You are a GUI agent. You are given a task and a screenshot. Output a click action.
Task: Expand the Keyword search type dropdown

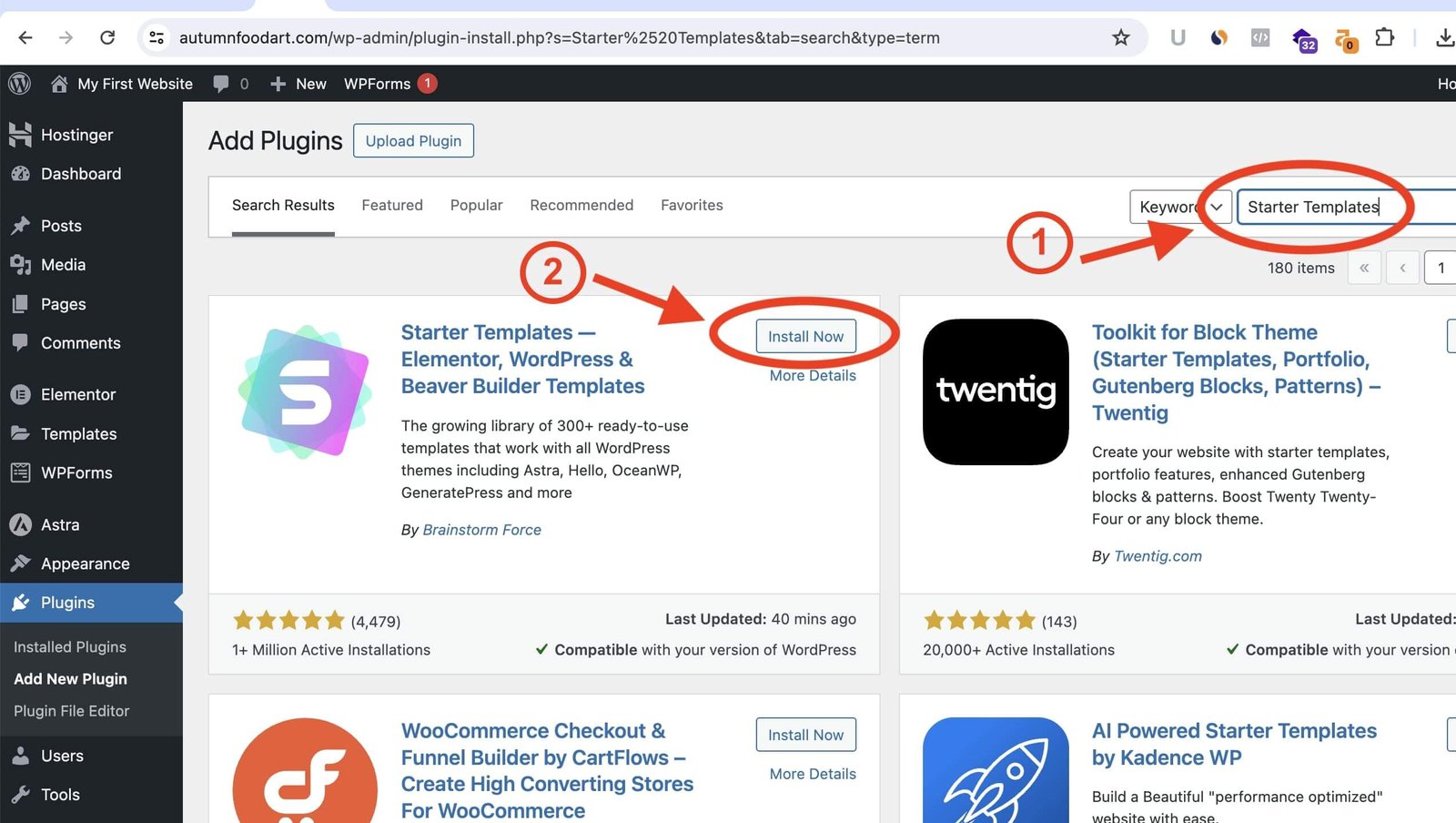click(1180, 207)
